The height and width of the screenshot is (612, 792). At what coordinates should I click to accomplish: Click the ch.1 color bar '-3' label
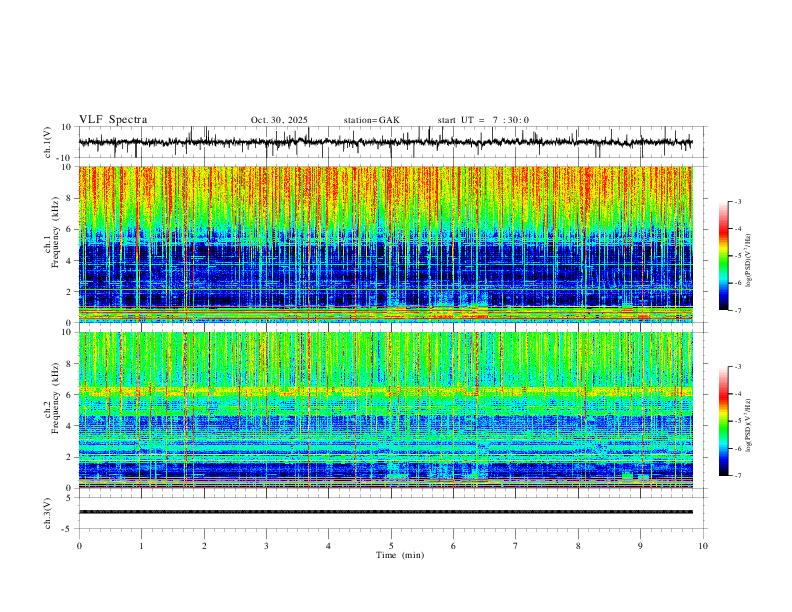(738, 201)
